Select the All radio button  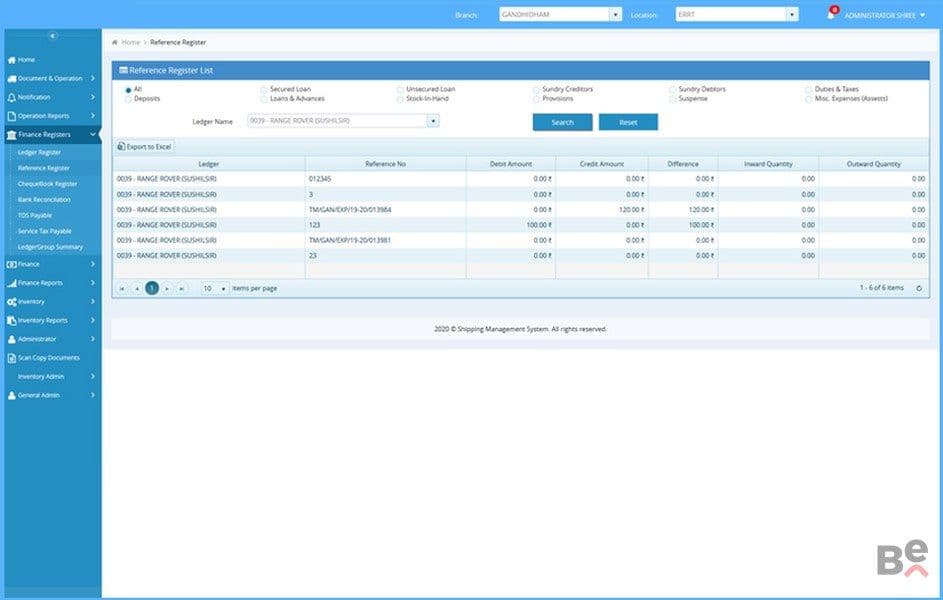[x=128, y=90]
